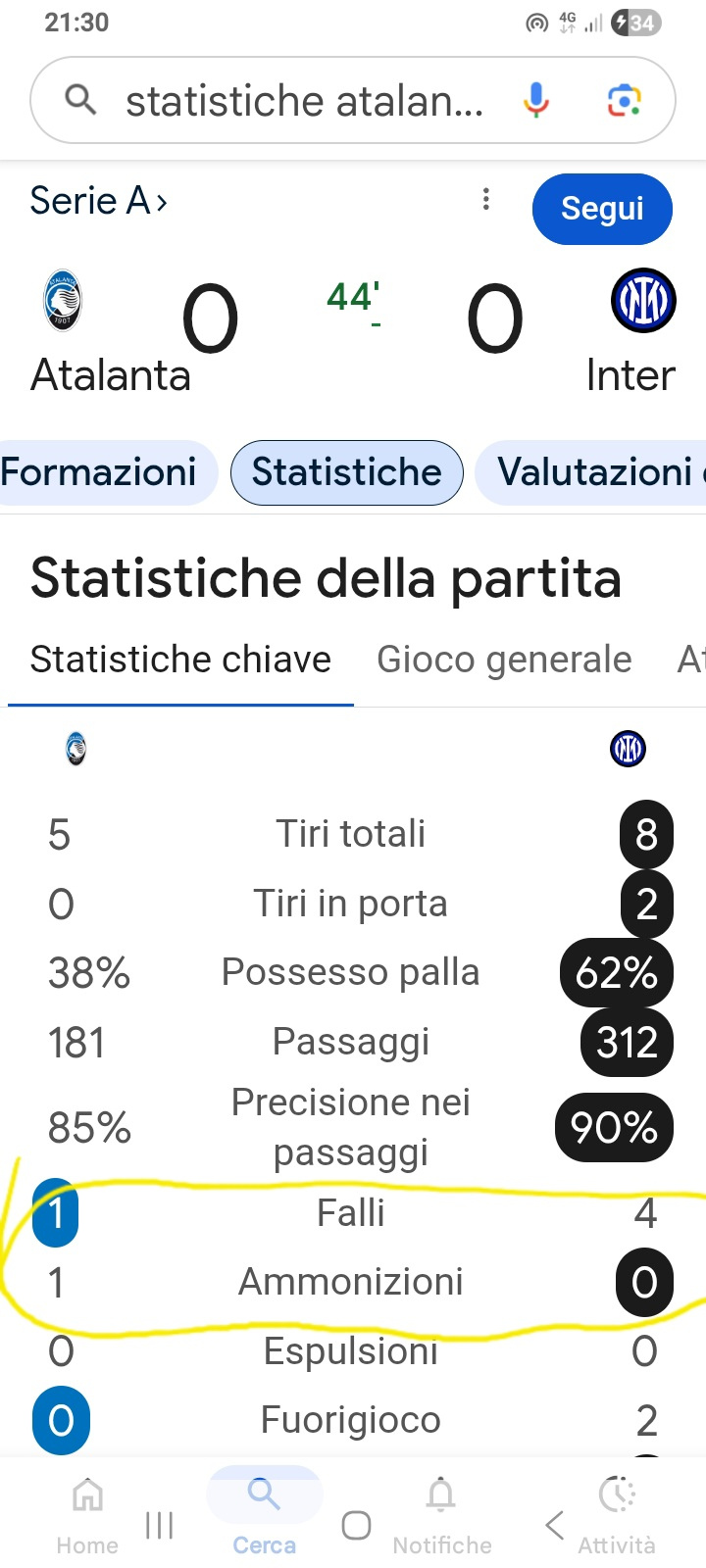Select the Statistiche chiave tab
This screenshot has width=706, height=1568.
(x=180, y=660)
